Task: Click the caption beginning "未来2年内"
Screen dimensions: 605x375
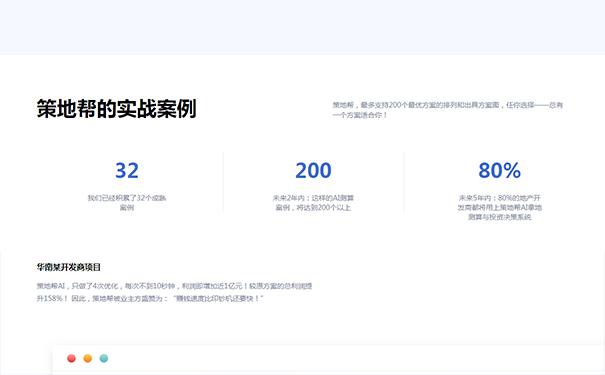Action: point(313,203)
